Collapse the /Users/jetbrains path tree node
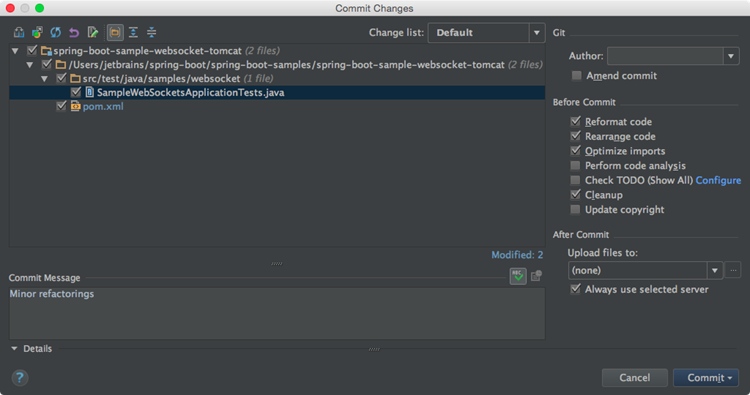750x395 pixels. tap(30, 65)
